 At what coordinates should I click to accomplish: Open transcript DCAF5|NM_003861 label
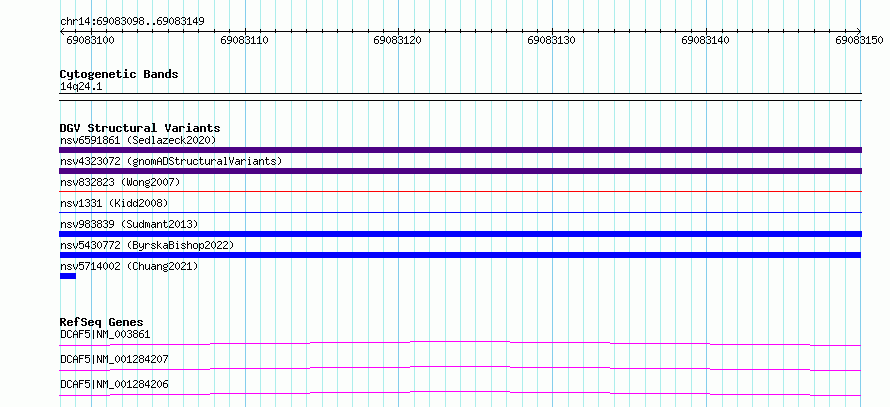pyautogui.click(x=105, y=334)
